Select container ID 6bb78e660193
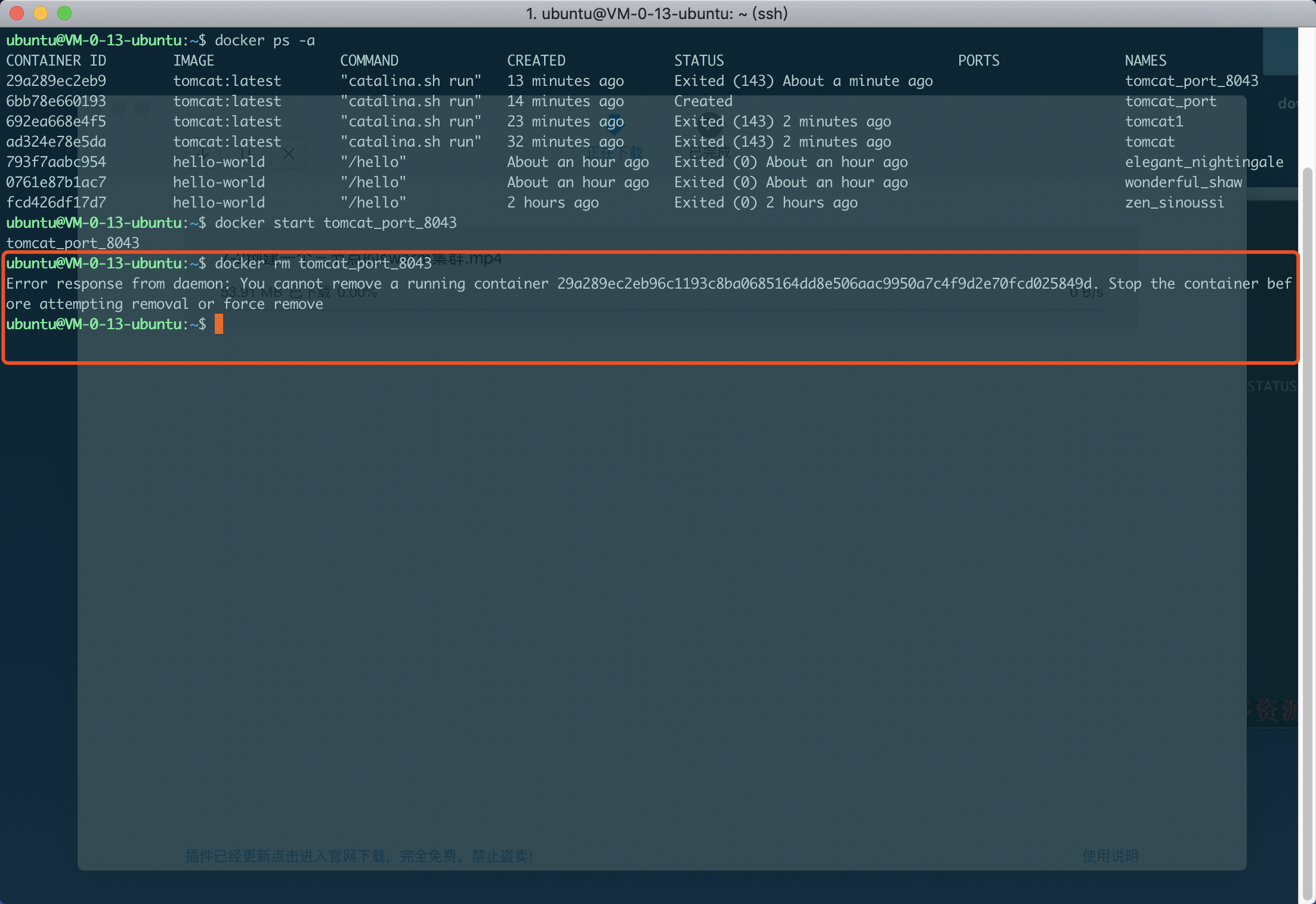Screen dimensions: 1316x904 pyautogui.click(x=56, y=101)
